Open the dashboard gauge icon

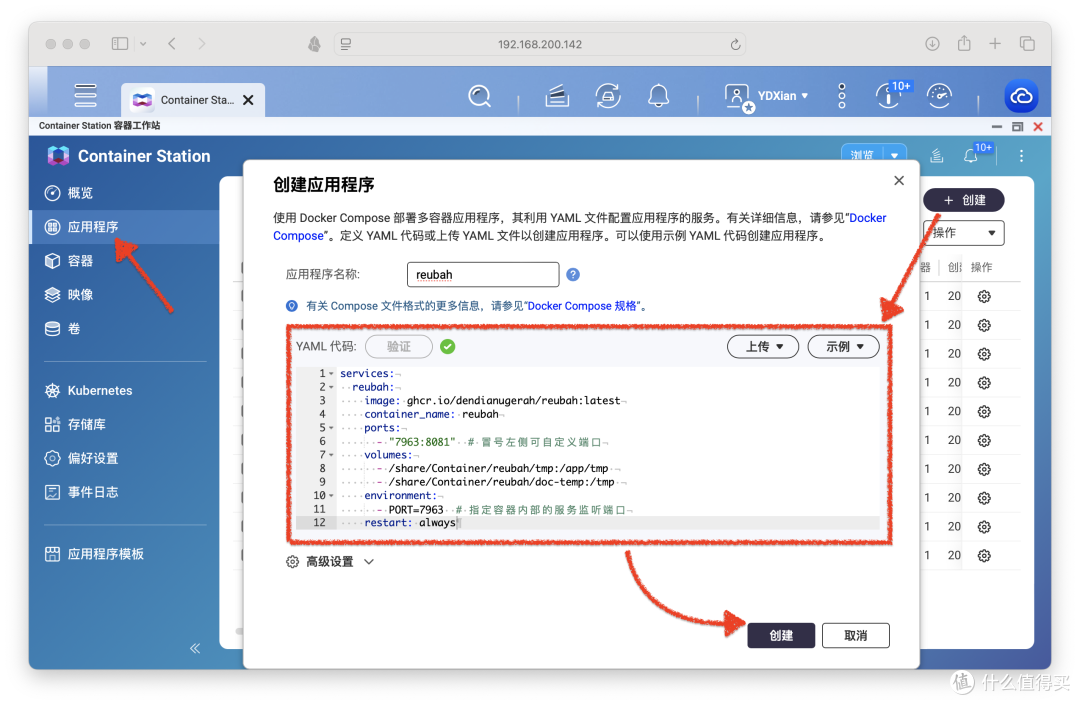pyautogui.click(x=939, y=96)
